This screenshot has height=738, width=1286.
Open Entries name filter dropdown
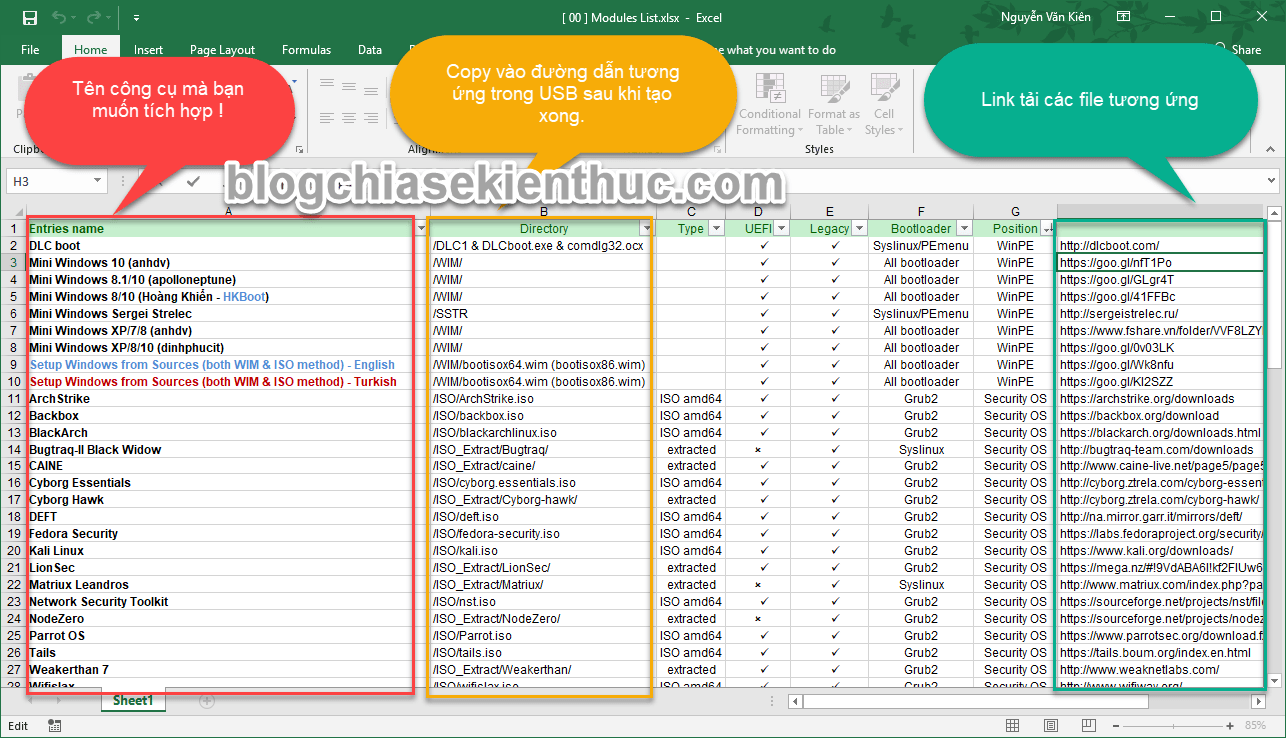[420, 229]
